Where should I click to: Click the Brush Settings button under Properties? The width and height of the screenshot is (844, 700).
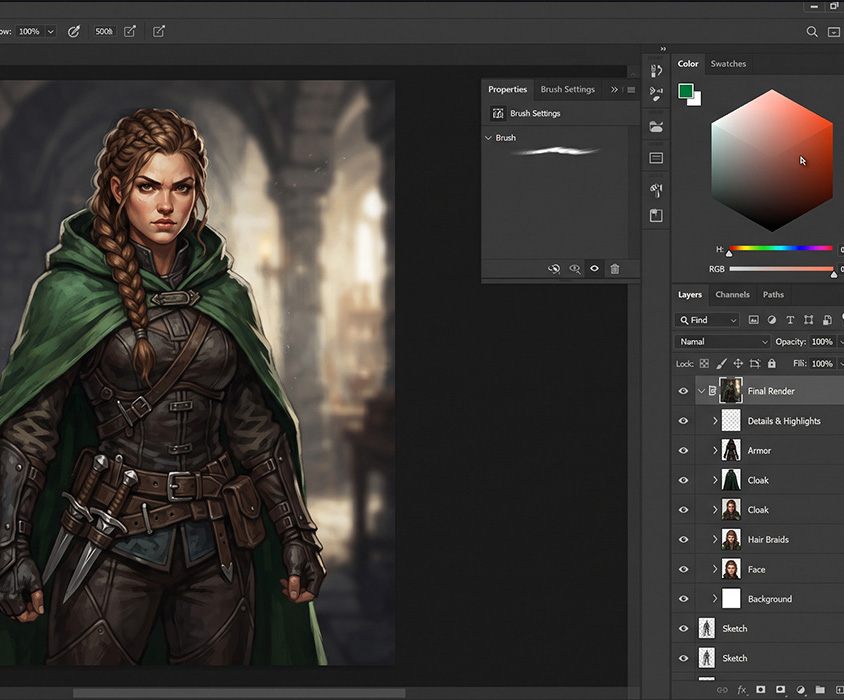pyautogui.click(x=526, y=113)
